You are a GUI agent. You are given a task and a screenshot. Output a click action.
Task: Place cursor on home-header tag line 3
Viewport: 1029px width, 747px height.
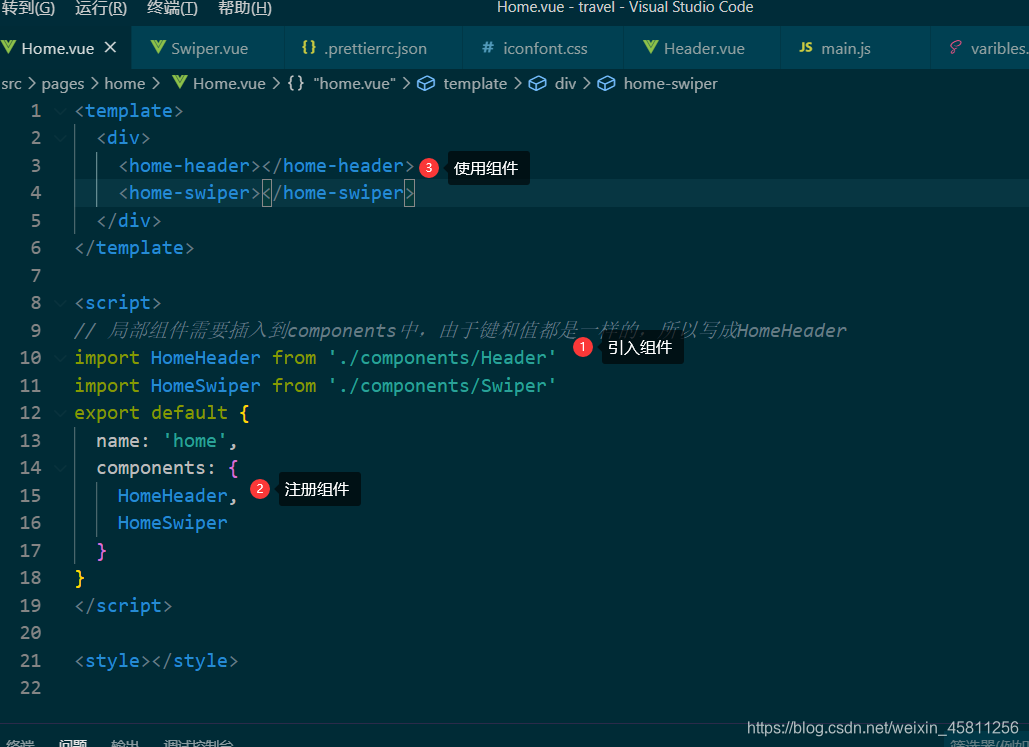266,166
